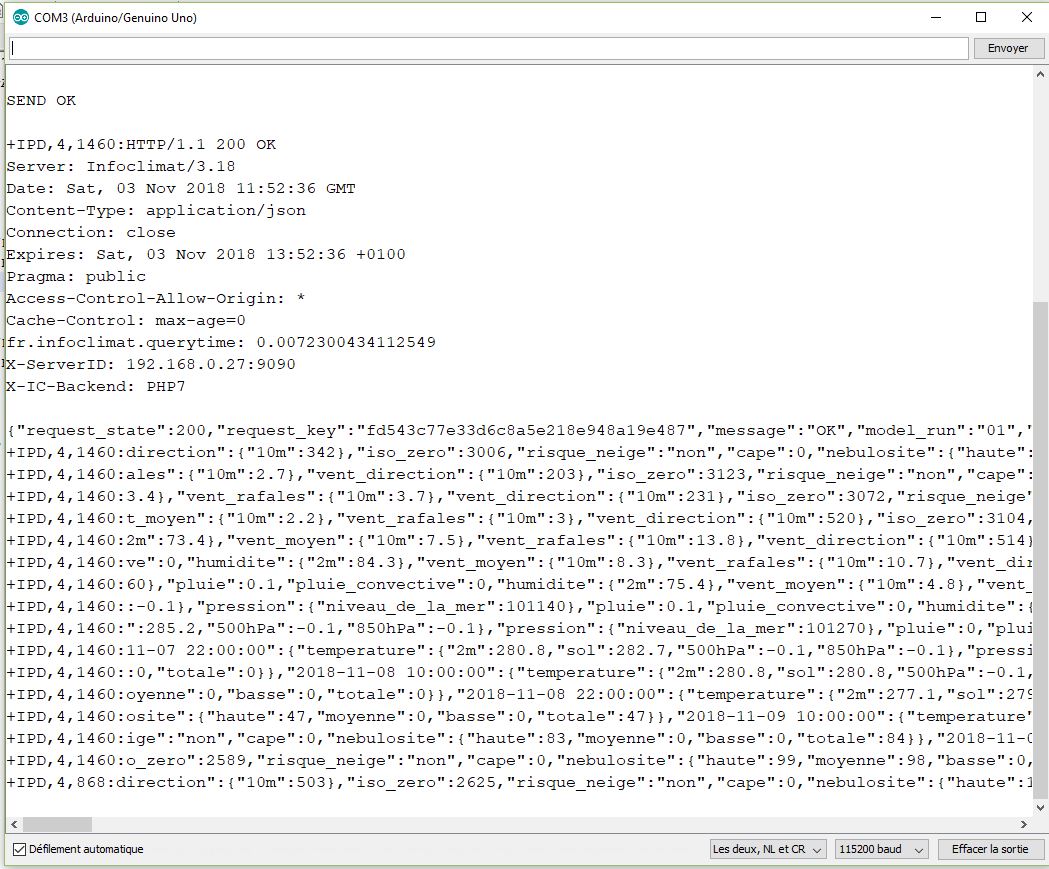Clear output using Effacer la sortie
This screenshot has width=1049, height=869.
pyautogui.click(x=991, y=849)
